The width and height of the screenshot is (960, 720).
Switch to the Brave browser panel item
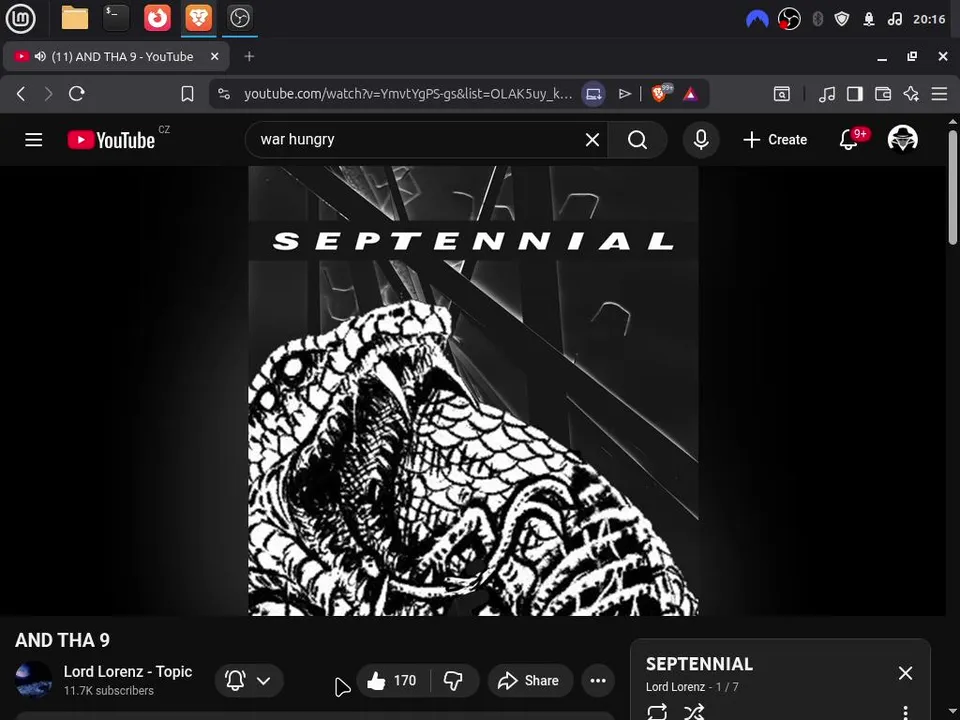198,18
